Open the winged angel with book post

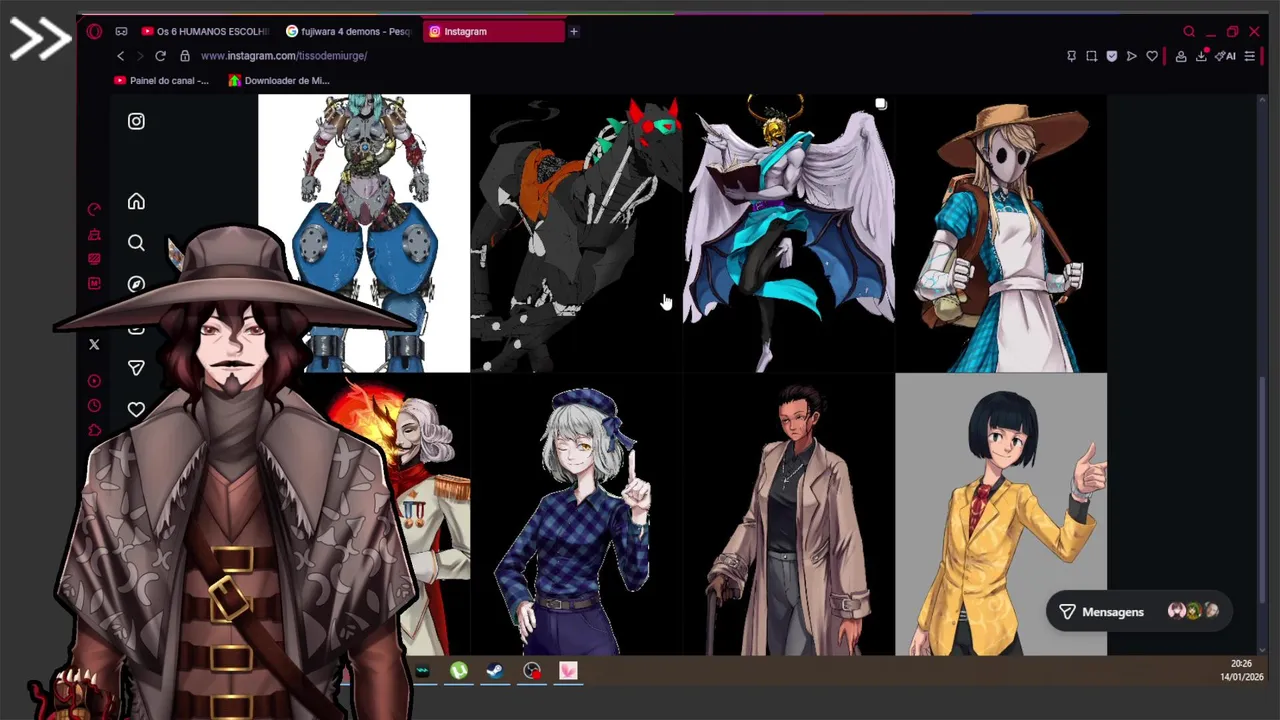click(x=788, y=233)
